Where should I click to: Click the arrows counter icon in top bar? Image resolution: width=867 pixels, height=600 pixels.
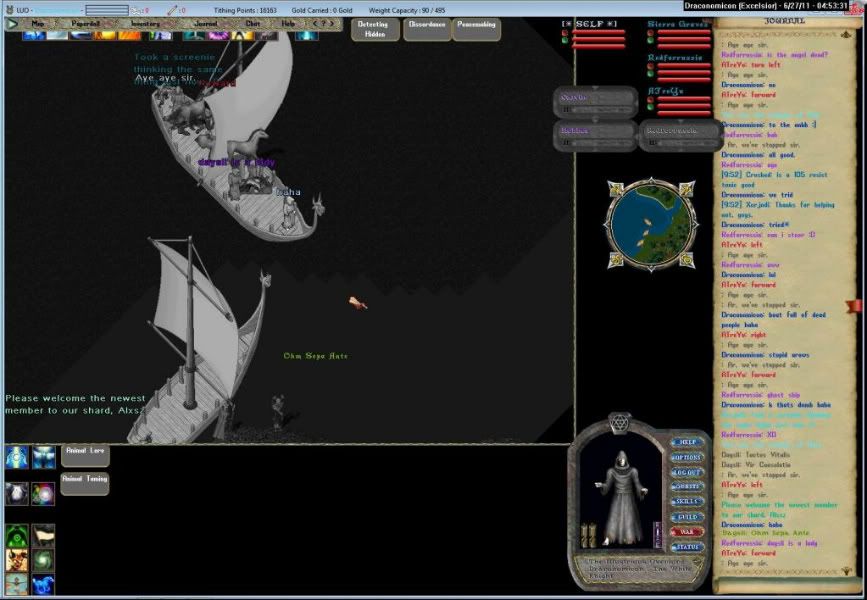(x=173, y=10)
